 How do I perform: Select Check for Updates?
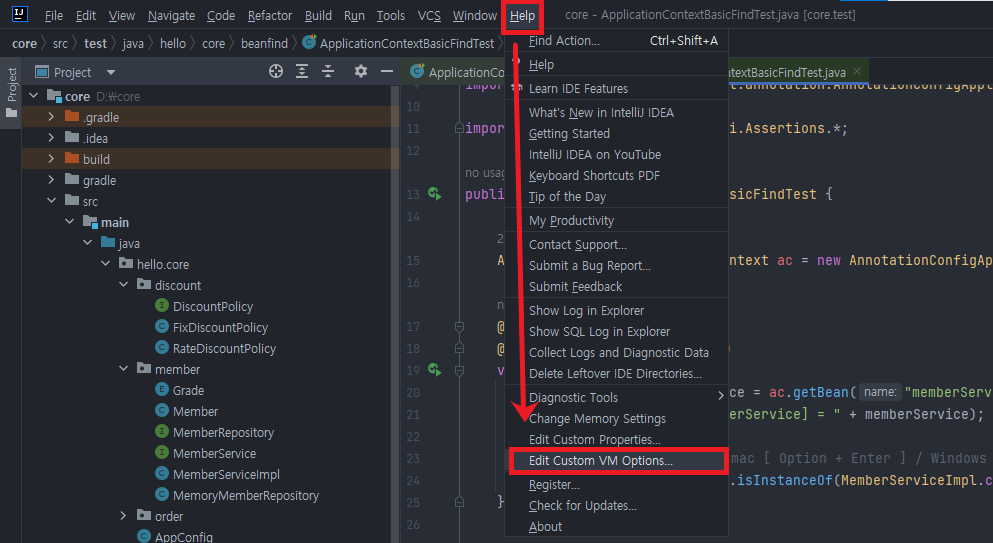click(616, 506)
